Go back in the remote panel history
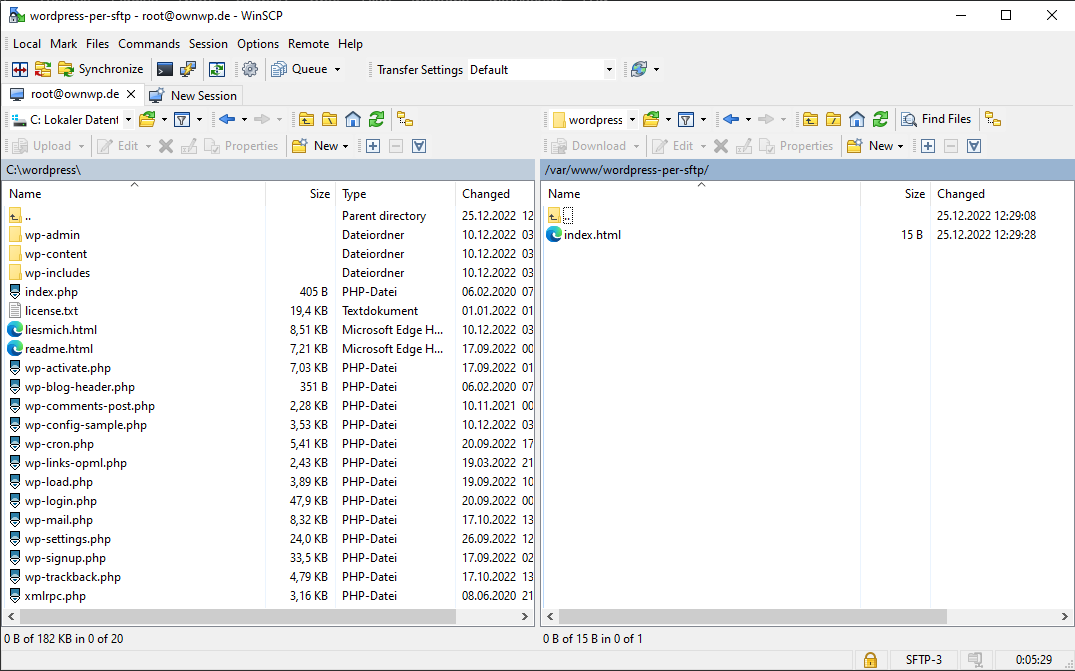The height and width of the screenshot is (671, 1075). (x=731, y=119)
